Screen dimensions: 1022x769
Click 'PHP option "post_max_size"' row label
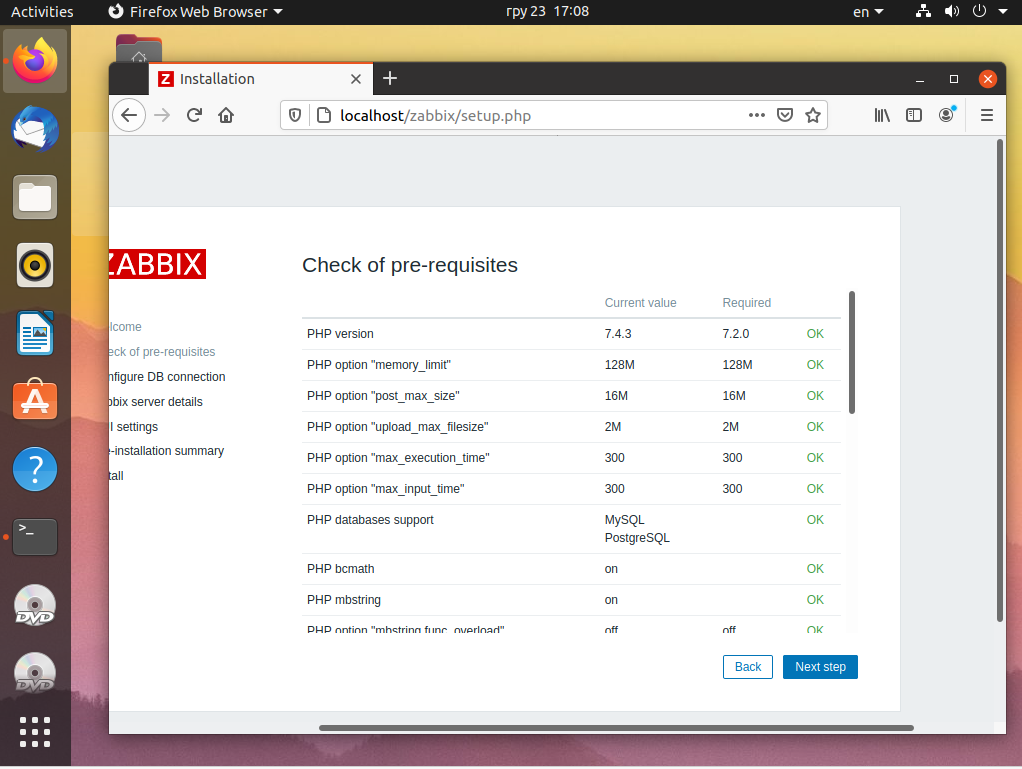click(x=383, y=396)
